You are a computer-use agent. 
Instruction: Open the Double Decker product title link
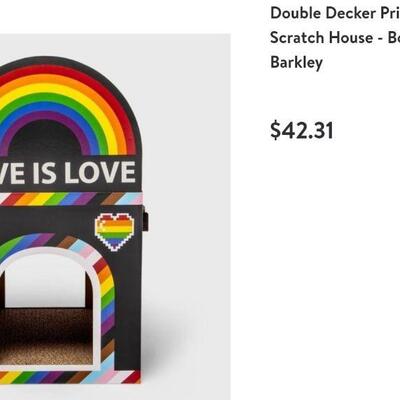(335, 13)
